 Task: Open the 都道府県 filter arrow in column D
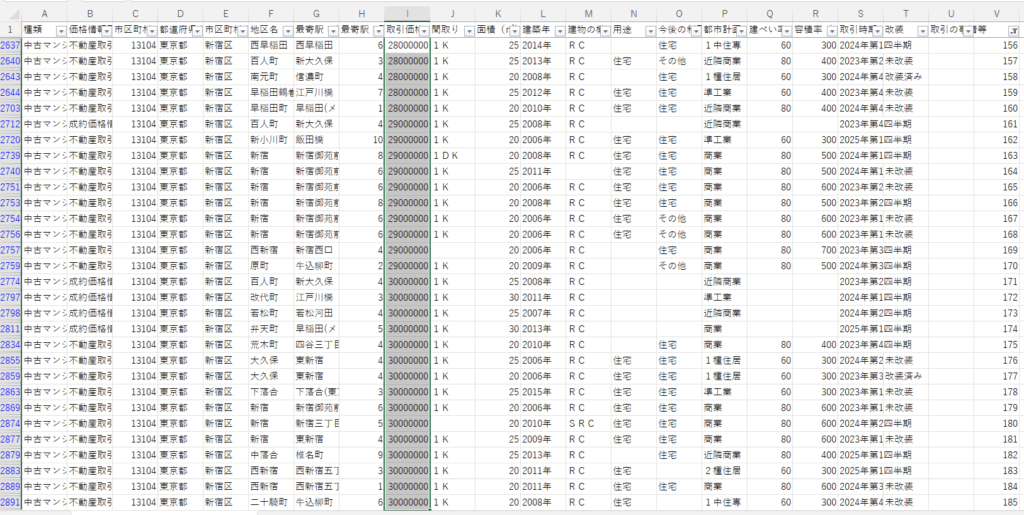195,30
